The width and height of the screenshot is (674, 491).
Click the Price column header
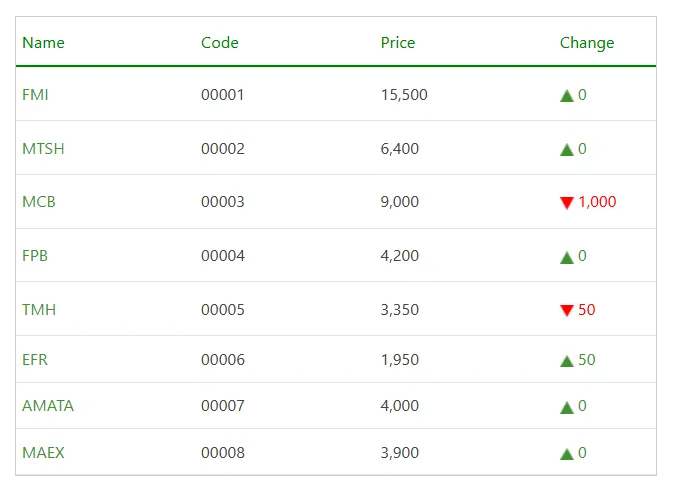(398, 43)
